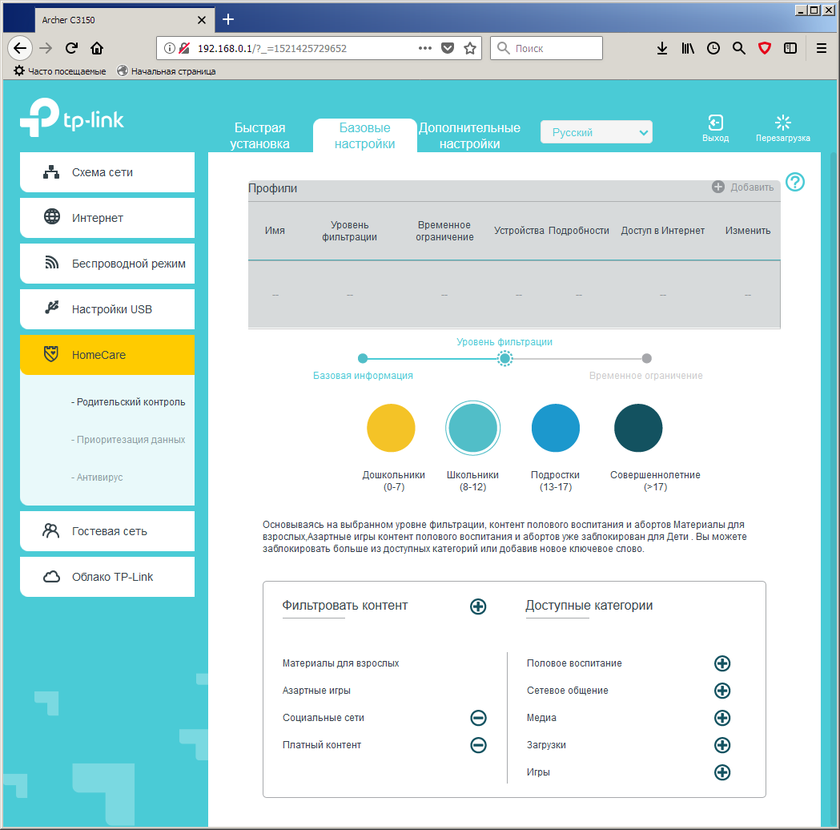Screen dimensions: 840x830
Task: Switch to Дополнительные настройки tab
Action: tap(469, 136)
